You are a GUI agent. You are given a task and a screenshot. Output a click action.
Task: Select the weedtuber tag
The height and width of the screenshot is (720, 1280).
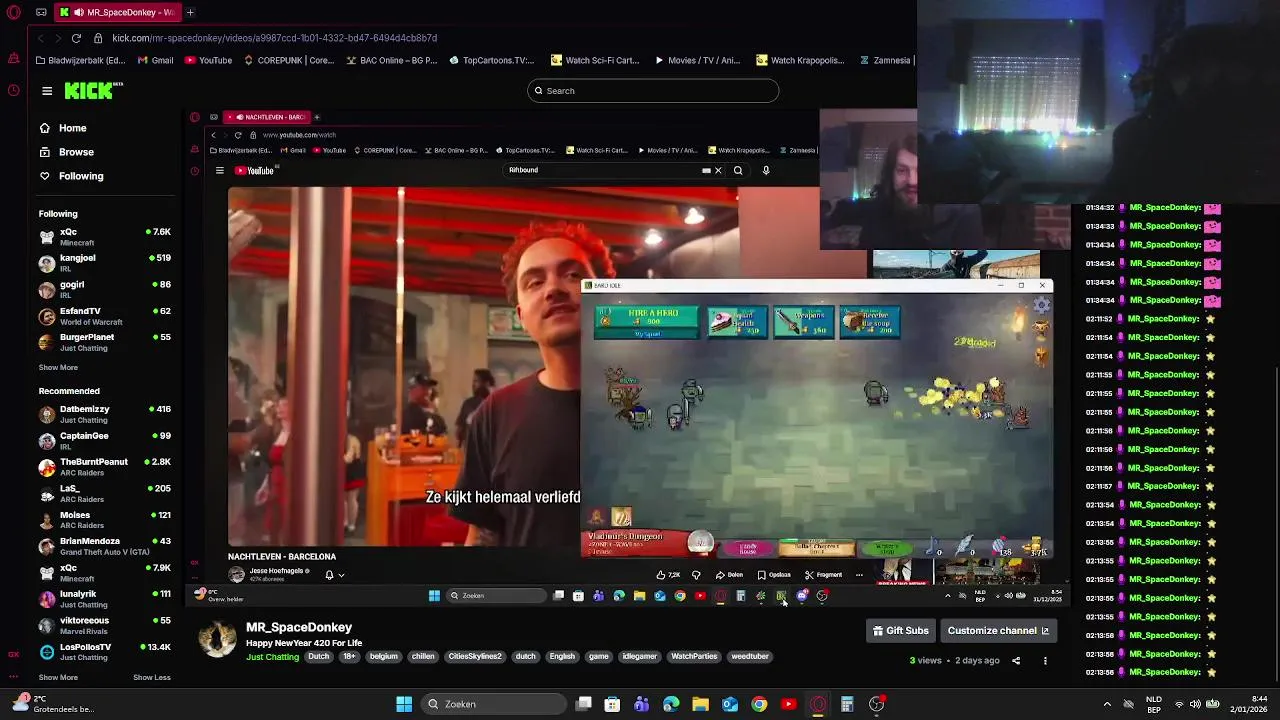coord(750,657)
